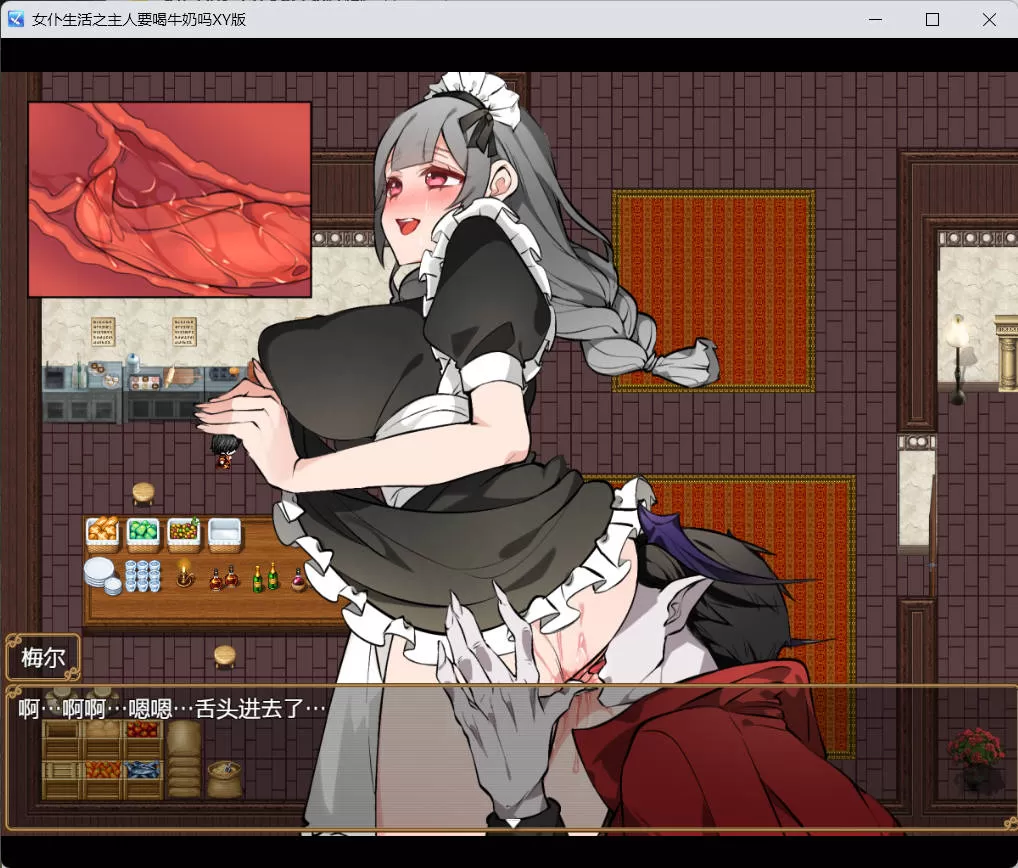
Task: Select the lit candle on the table
Action: tap(184, 575)
